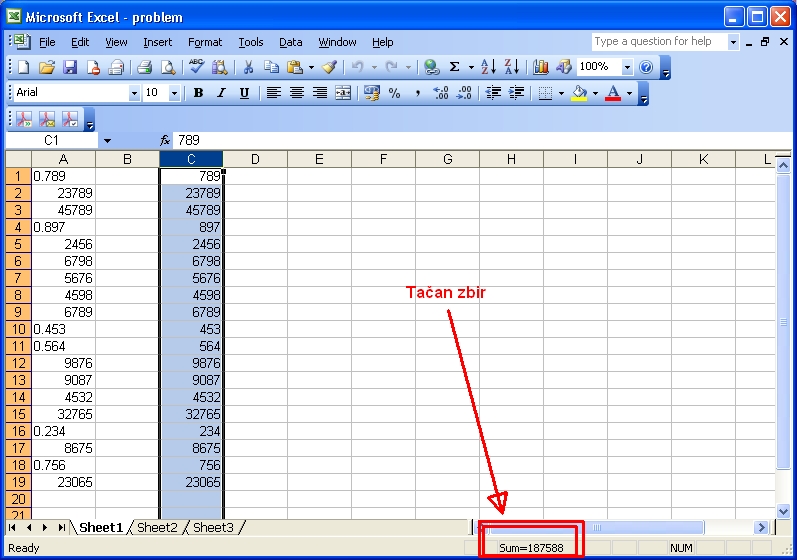Open a file with the Open folder icon
Screen dimensions: 797x560
coord(46,67)
